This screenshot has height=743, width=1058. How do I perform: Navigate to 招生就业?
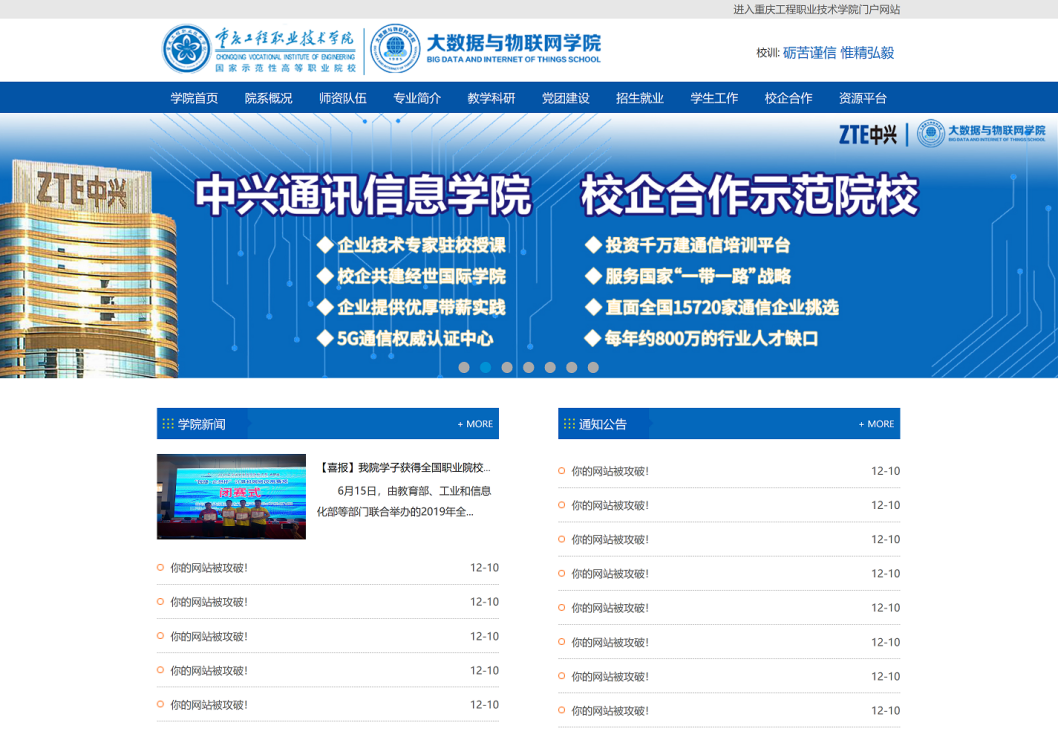pyautogui.click(x=640, y=98)
